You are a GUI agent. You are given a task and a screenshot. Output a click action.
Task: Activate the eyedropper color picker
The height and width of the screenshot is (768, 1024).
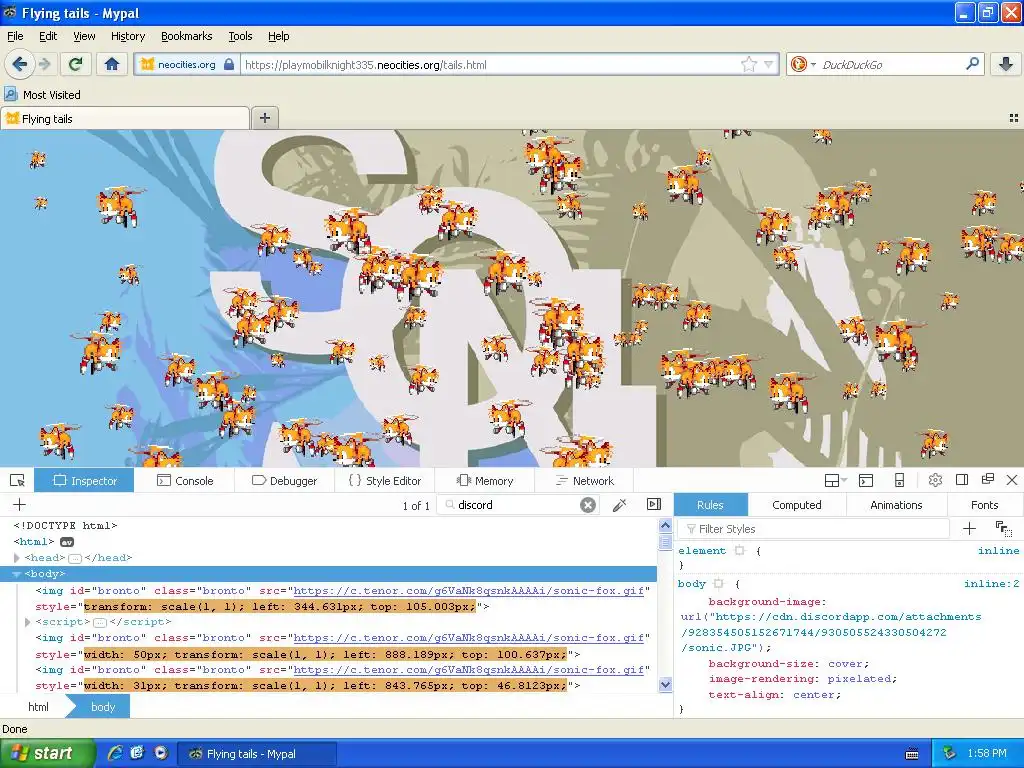pyautogui.click(x=619, y=504)
